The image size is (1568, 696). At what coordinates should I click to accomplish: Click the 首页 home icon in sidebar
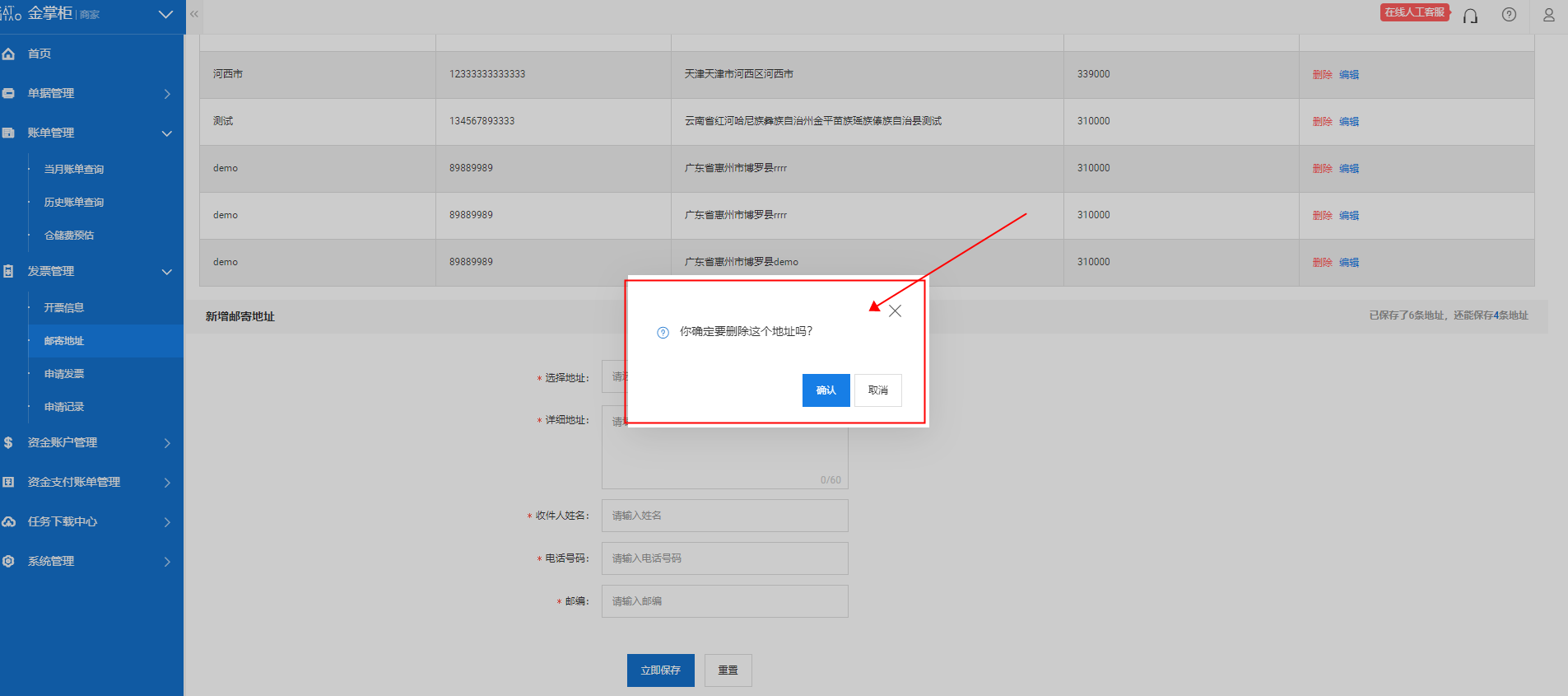pyautogui.click(x=9, y=54)
